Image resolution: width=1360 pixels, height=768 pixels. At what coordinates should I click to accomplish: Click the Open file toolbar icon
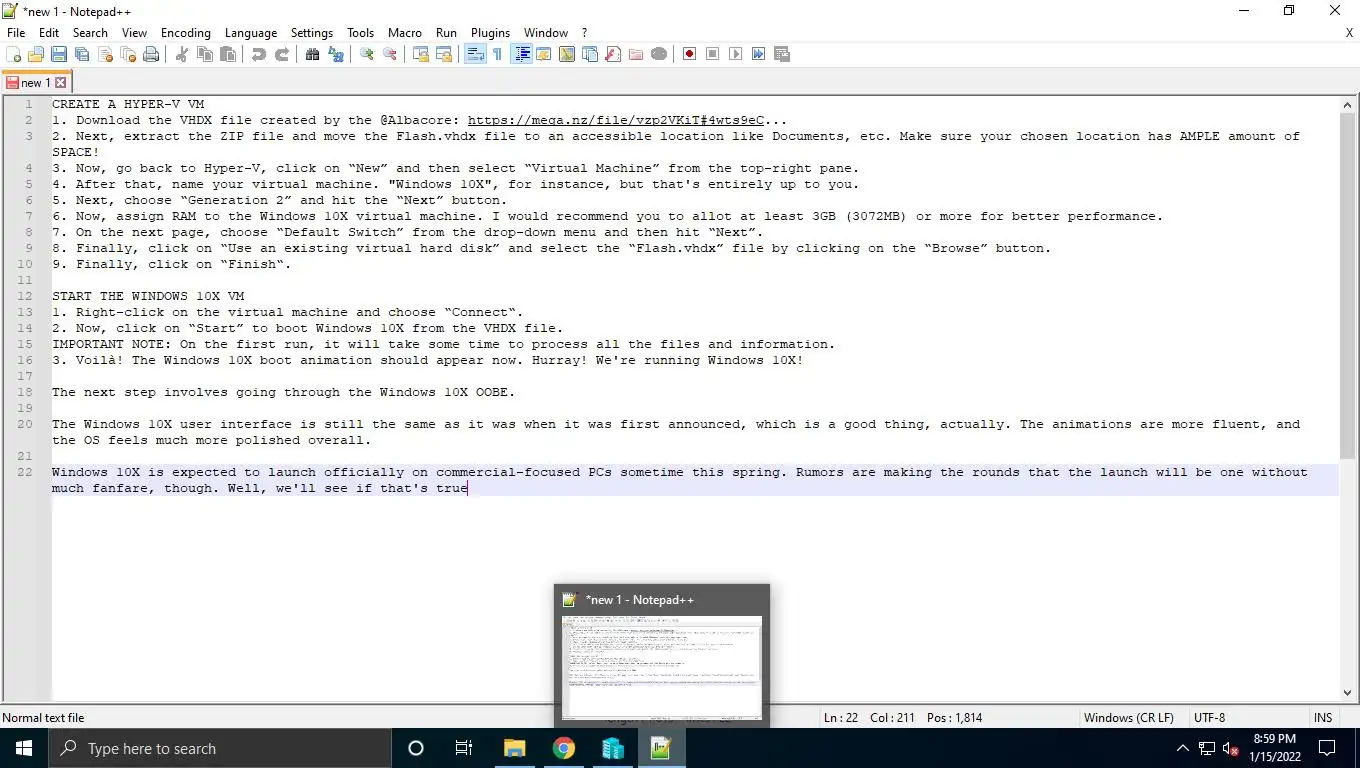(x=36, y=54)
